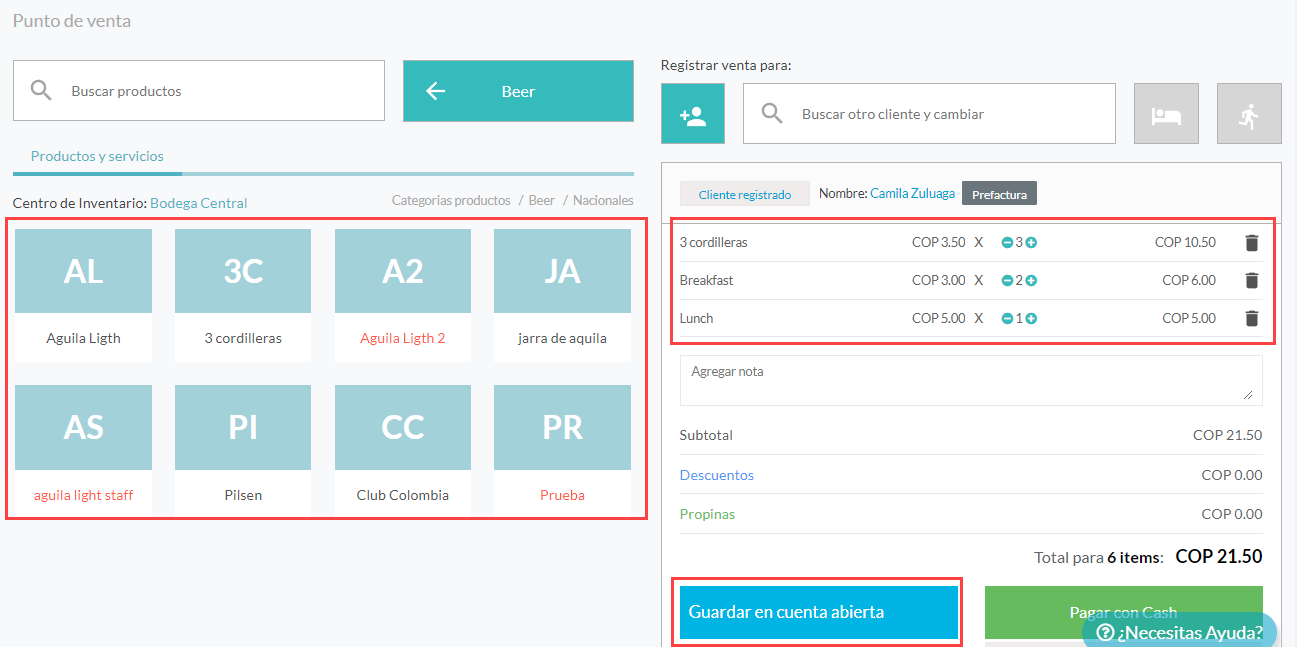Open the Productos y servicios tab

click(97, 157)
